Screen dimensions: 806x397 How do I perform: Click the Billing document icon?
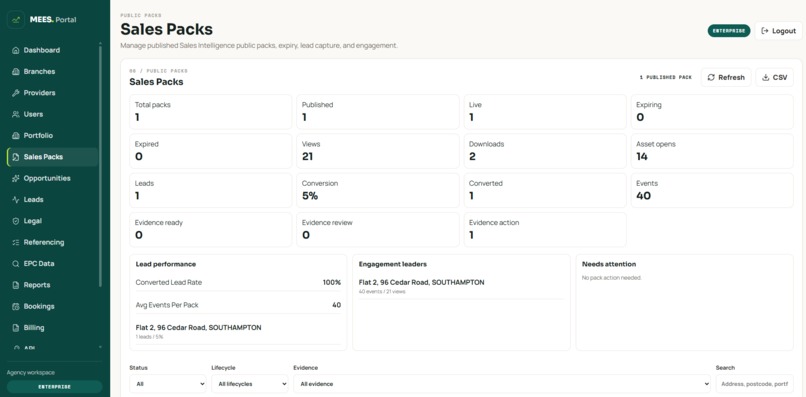pyautogui.click(x=15, y=328)
